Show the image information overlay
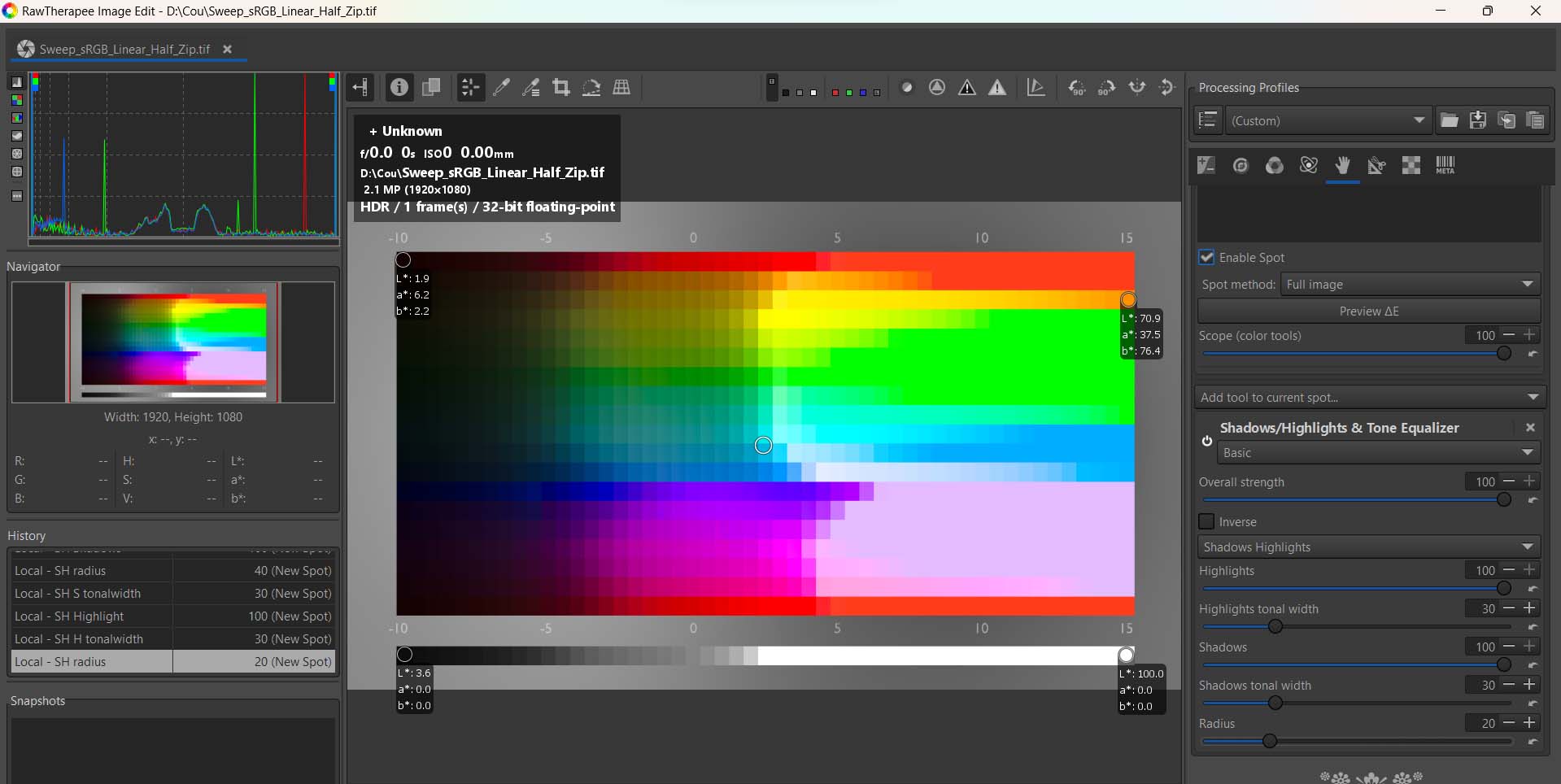 coord(399,87)
